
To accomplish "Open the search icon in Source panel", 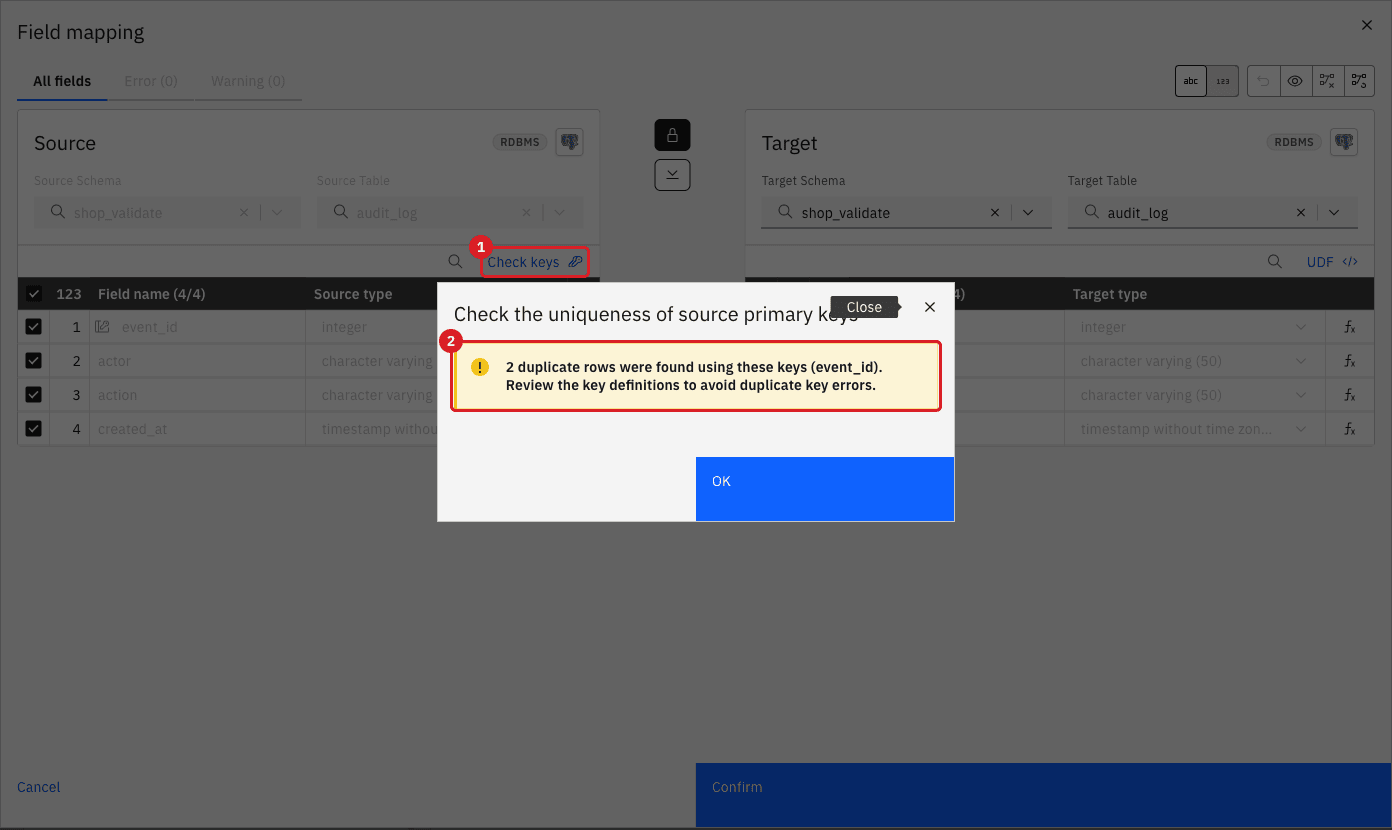I will point(455,262).
